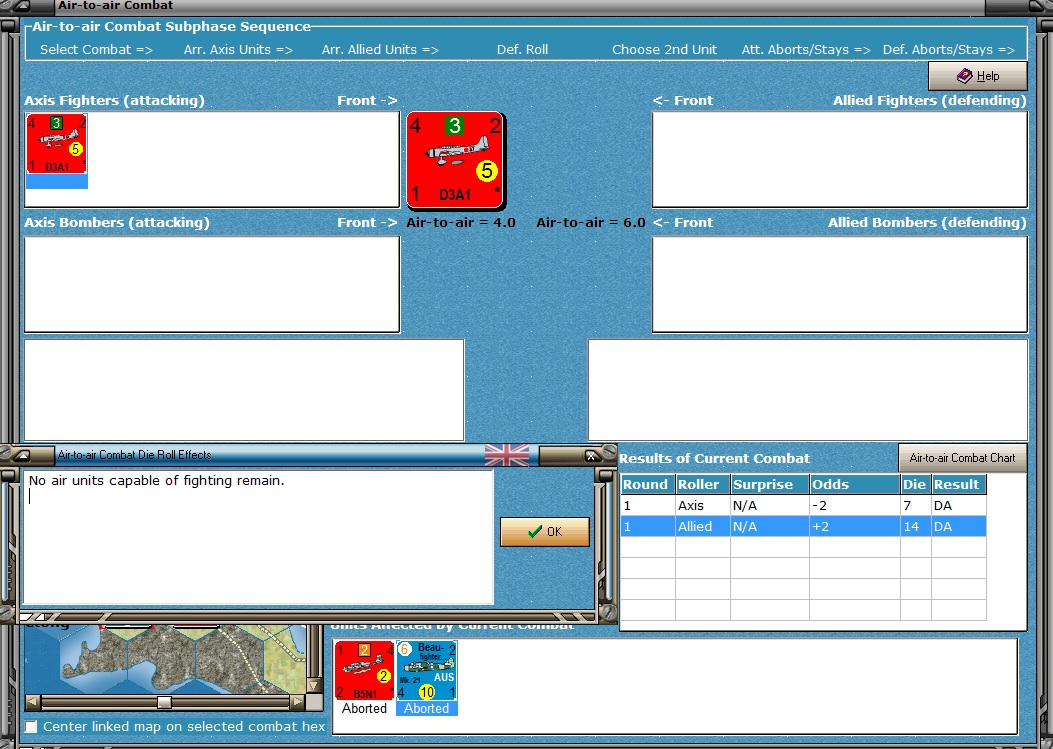Click the Att. Aborts/Stays subphase step
The image size is (1053, 749).
click(x=806, y=50)
